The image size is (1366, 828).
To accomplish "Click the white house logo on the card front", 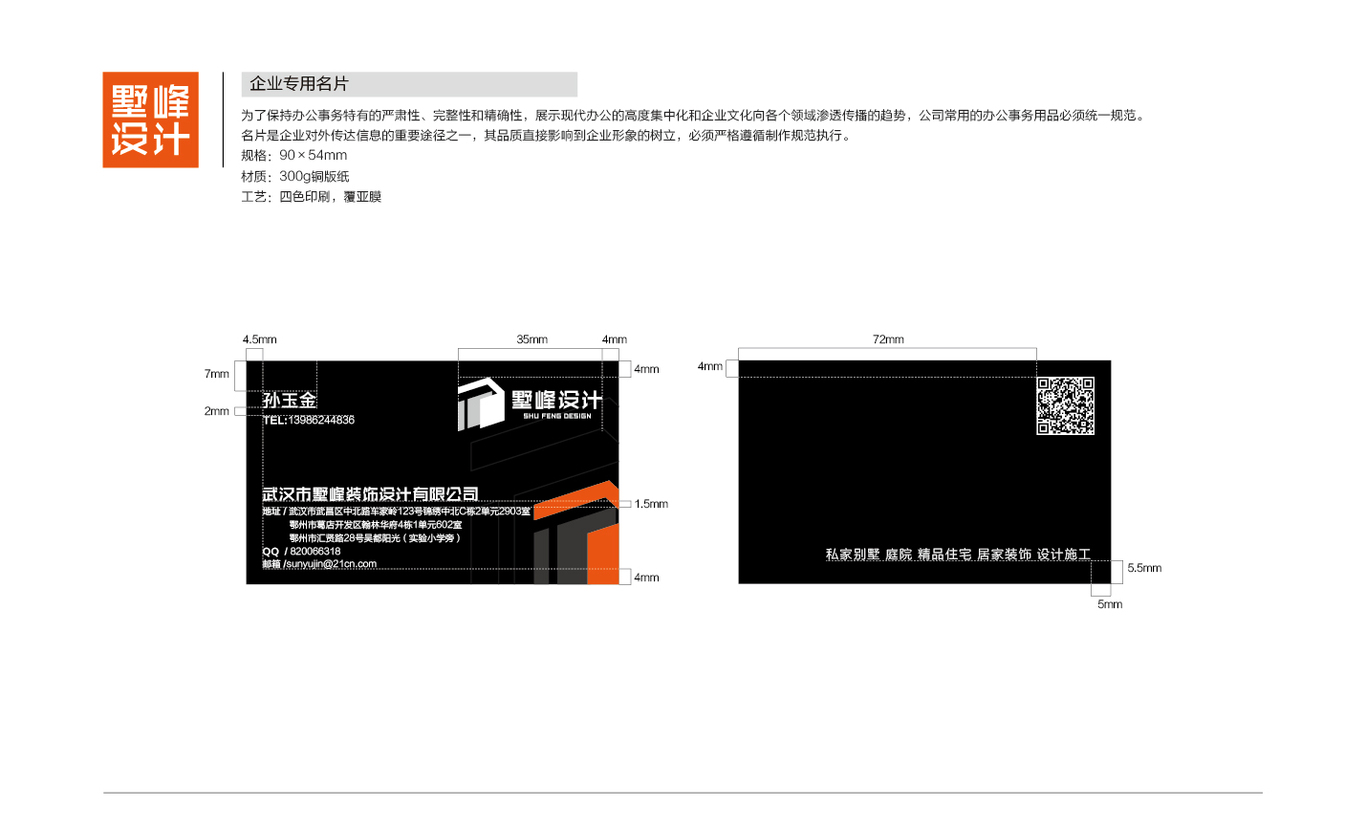I will 480,404.
